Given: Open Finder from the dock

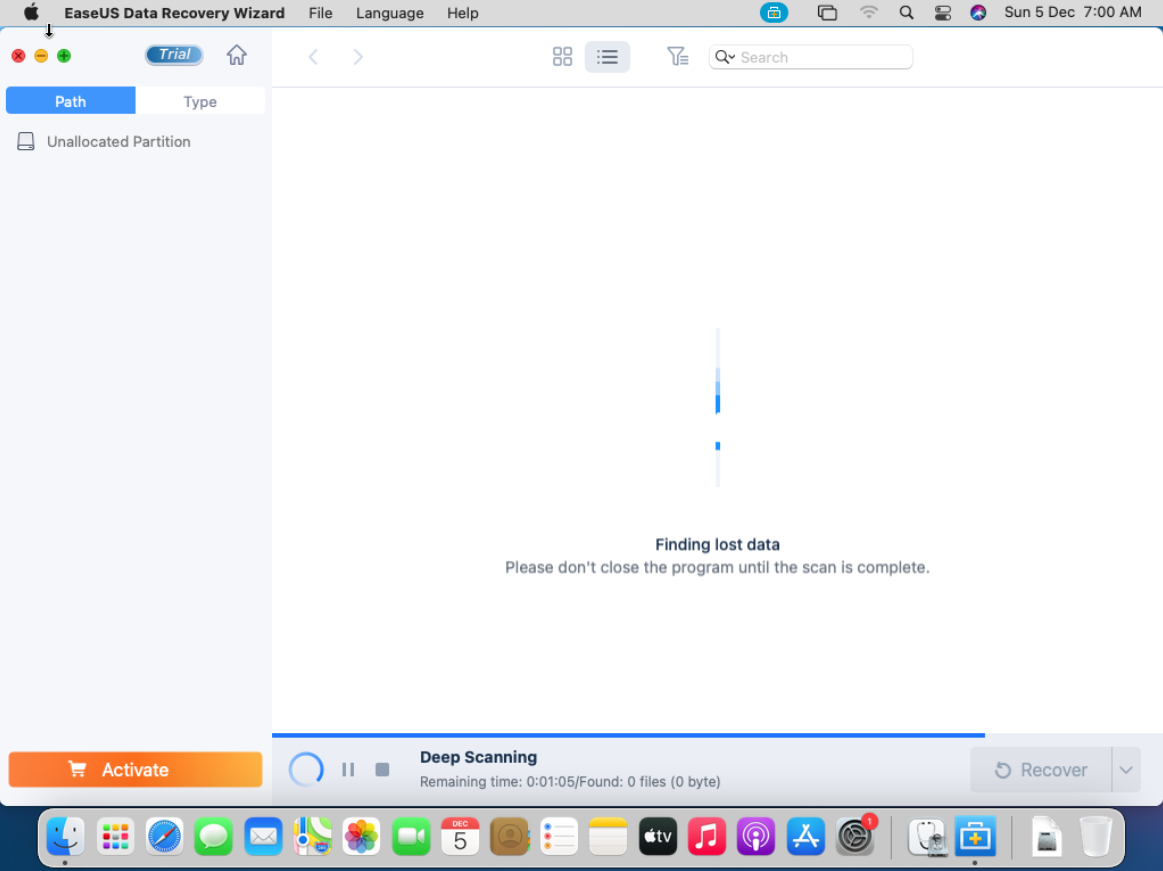Looking at the screenshot, I should [x=65, y=837].
